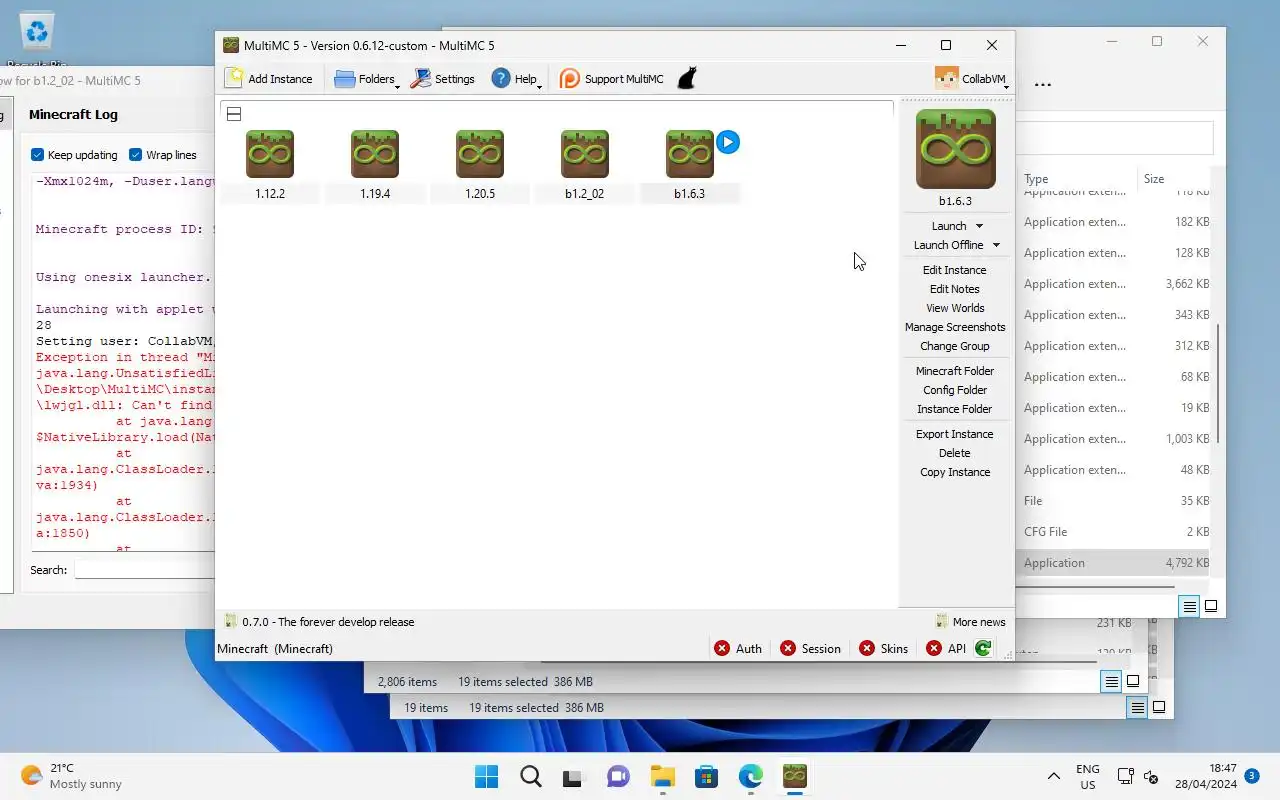Click View Worlds

(x=955, y=308)
